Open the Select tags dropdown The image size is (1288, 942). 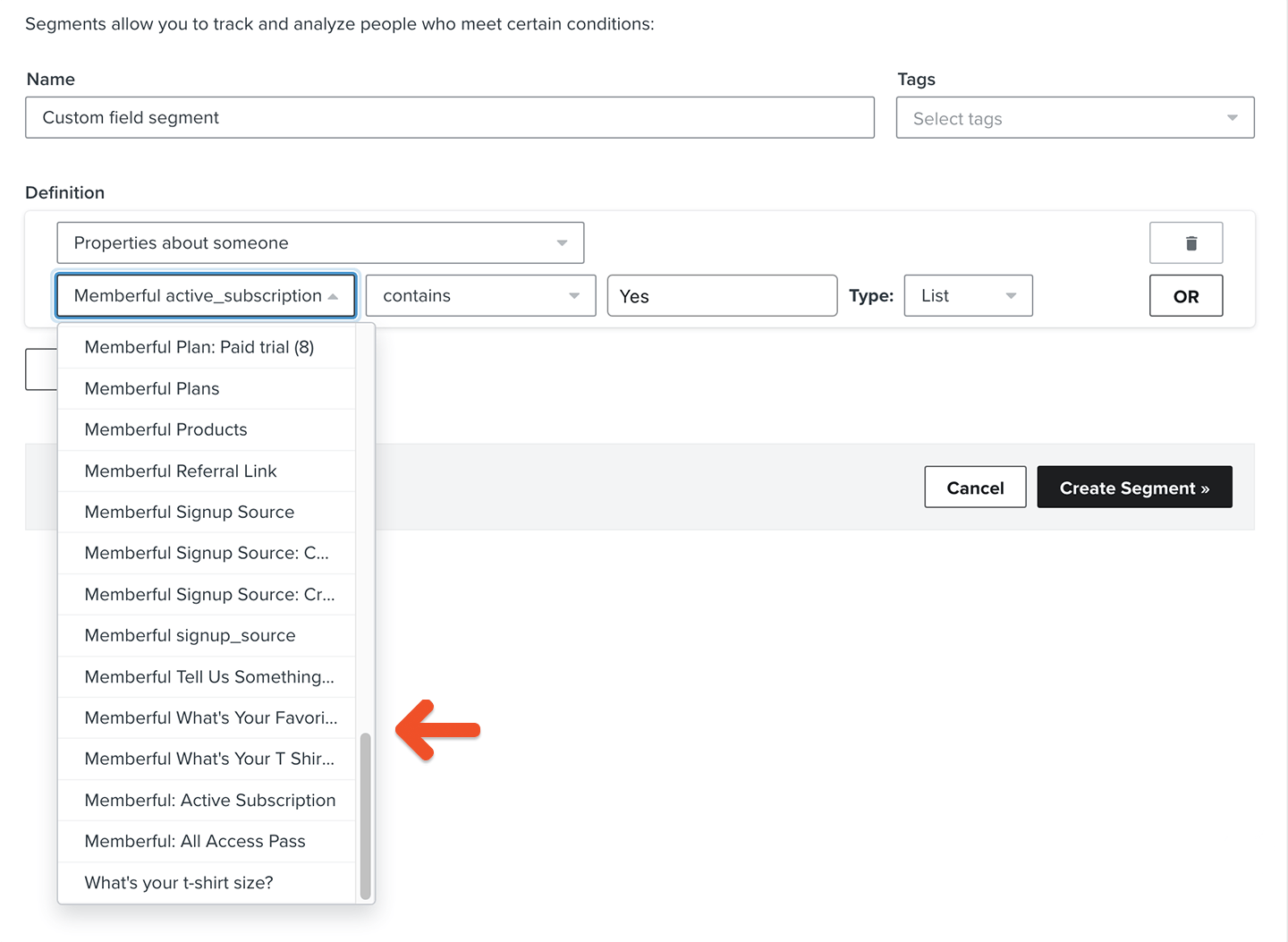1075,118
